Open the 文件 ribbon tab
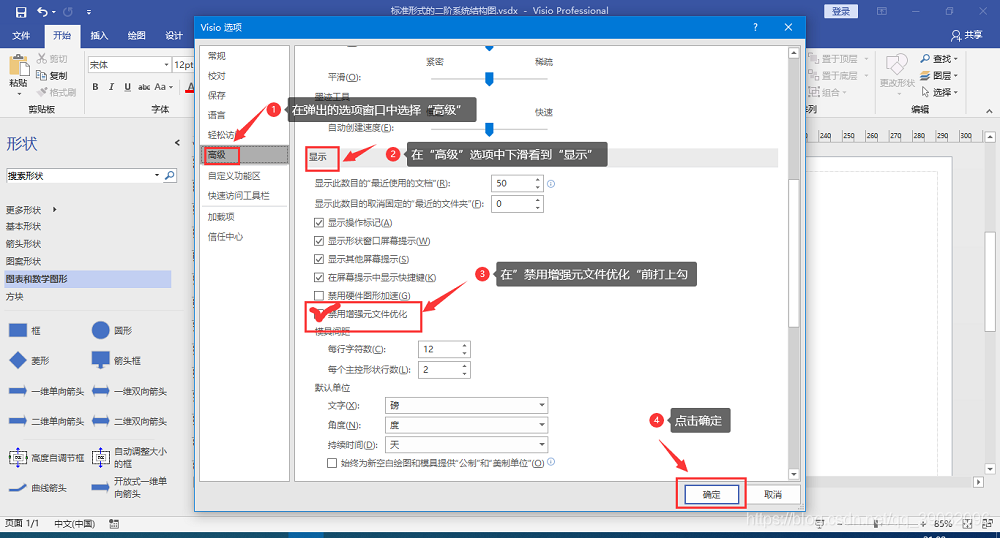This screenshot has width=1000, height=538. 21,35
